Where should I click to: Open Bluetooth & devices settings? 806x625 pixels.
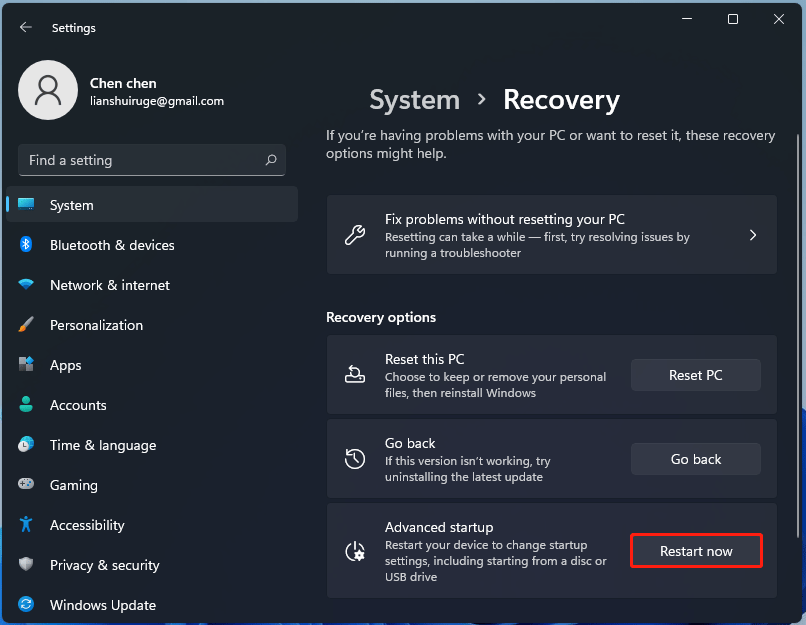[152, 245]
